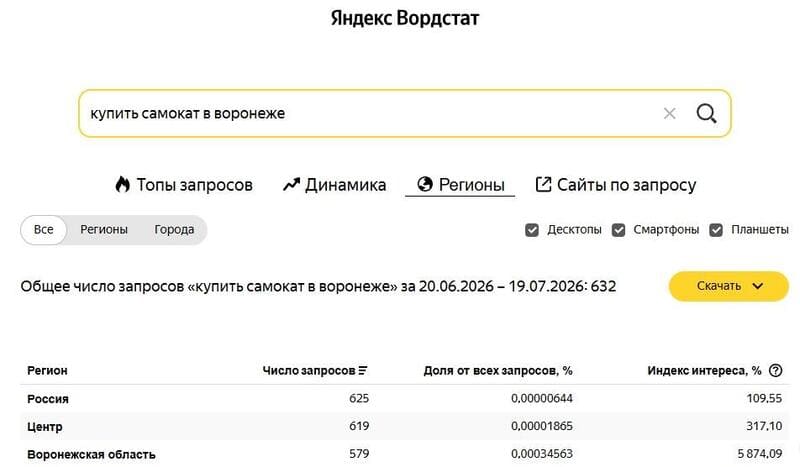This screenshot has height=467, width=800.
Task: Focus the search field with 'купить самокат в воронеже'
Action: (405, 113)
